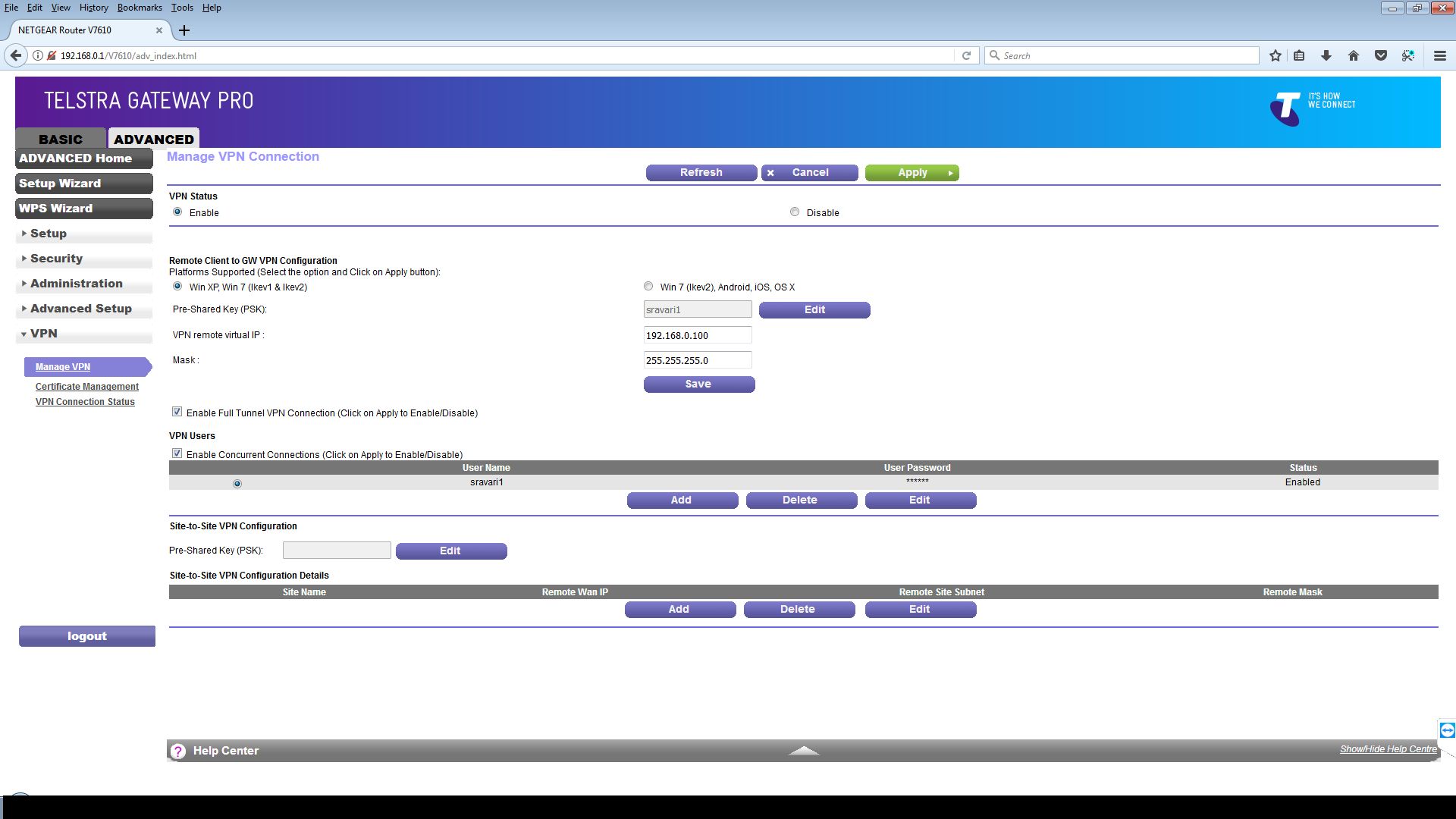Open the Bookmarks menu

click(x=140, y=8)
